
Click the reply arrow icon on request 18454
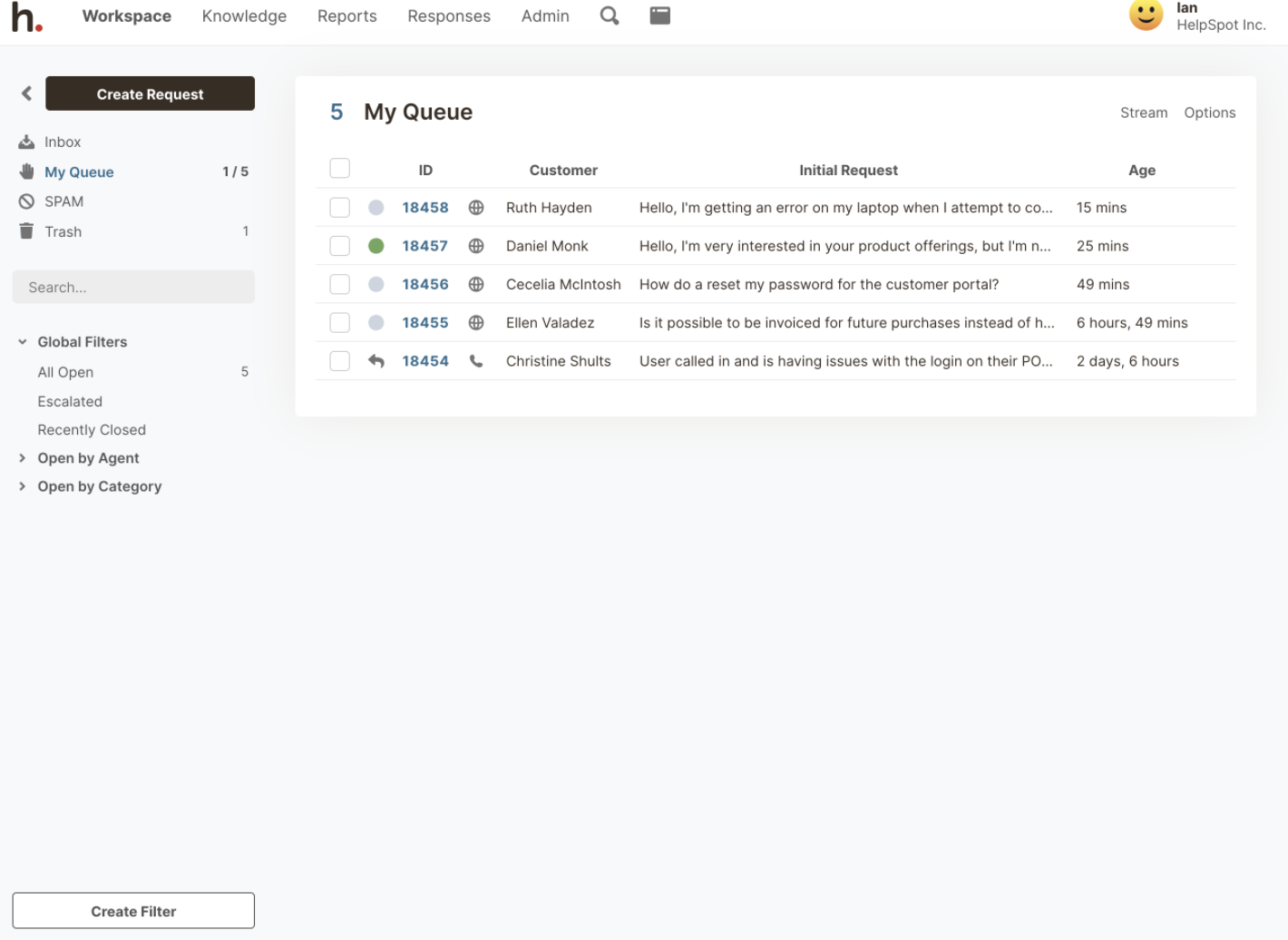(376, 361)
